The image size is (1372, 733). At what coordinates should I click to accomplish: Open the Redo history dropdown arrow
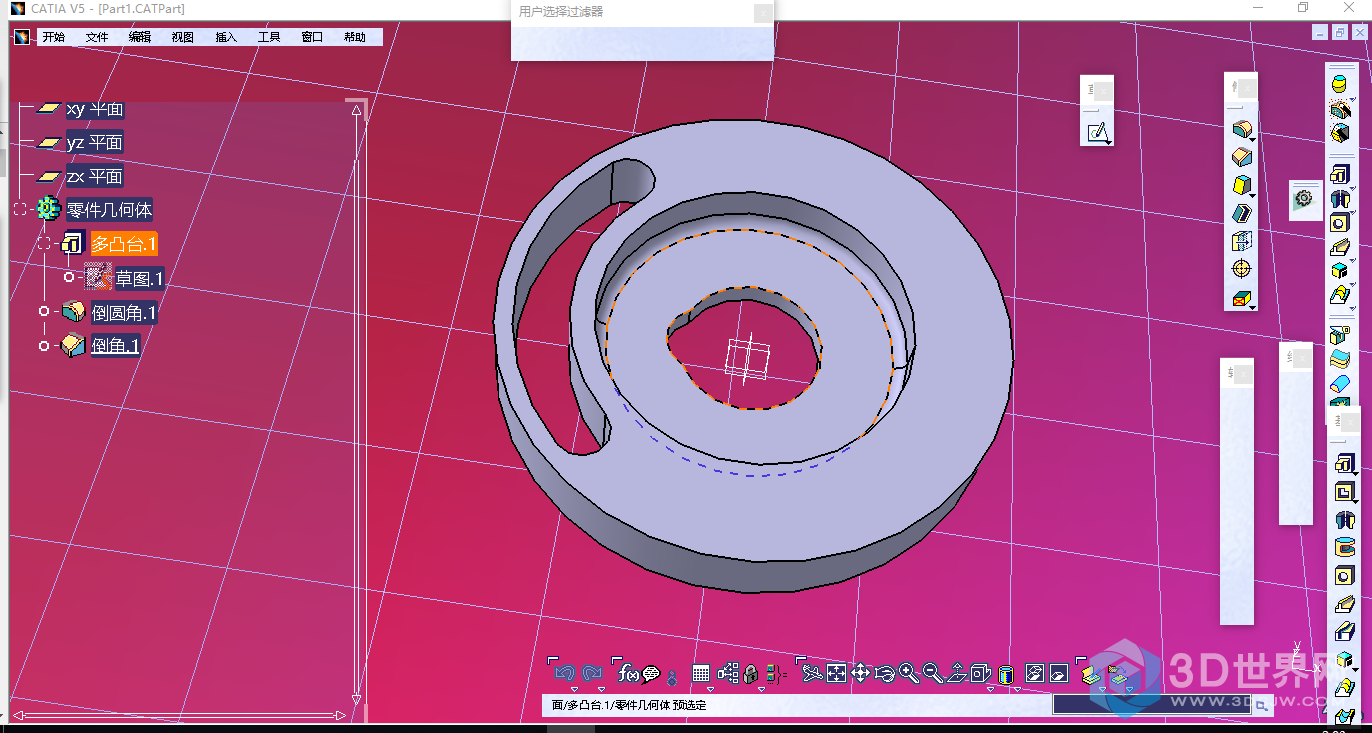pos(601,689)
